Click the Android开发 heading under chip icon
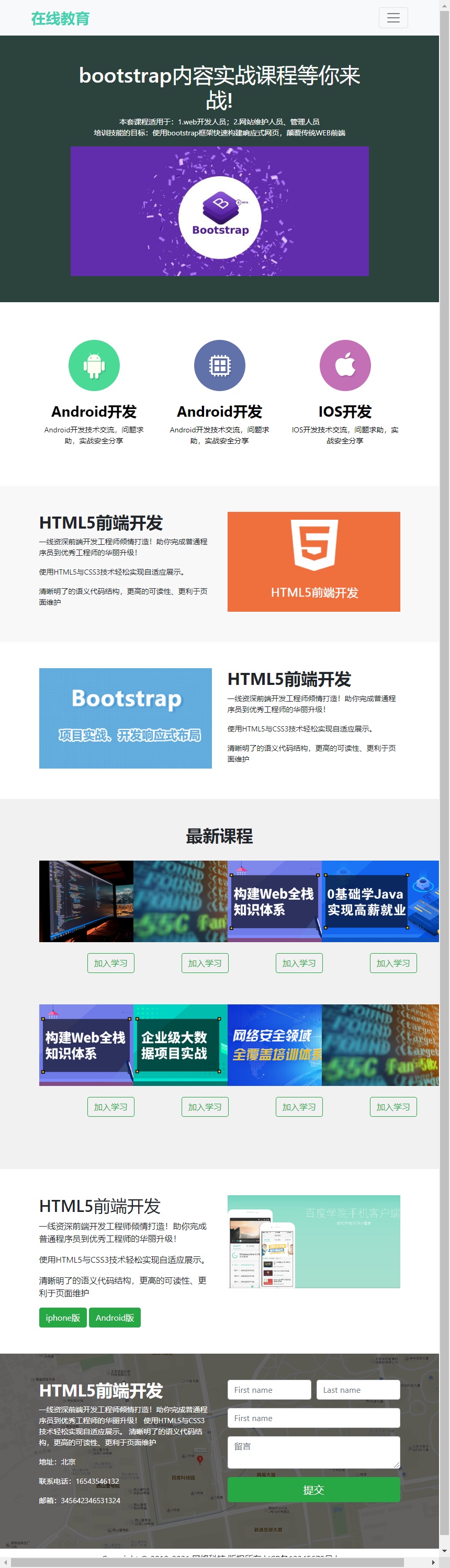This screenshot has width=450, height=1568. click(219, 411)
